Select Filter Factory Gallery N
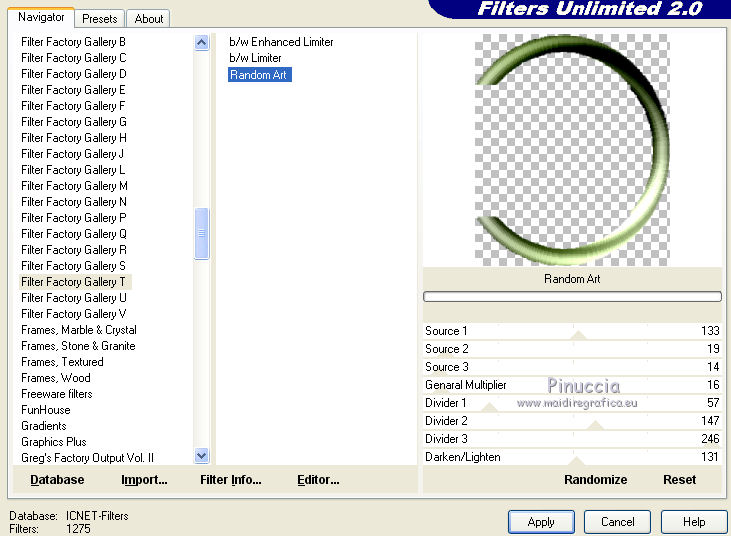 74,202
